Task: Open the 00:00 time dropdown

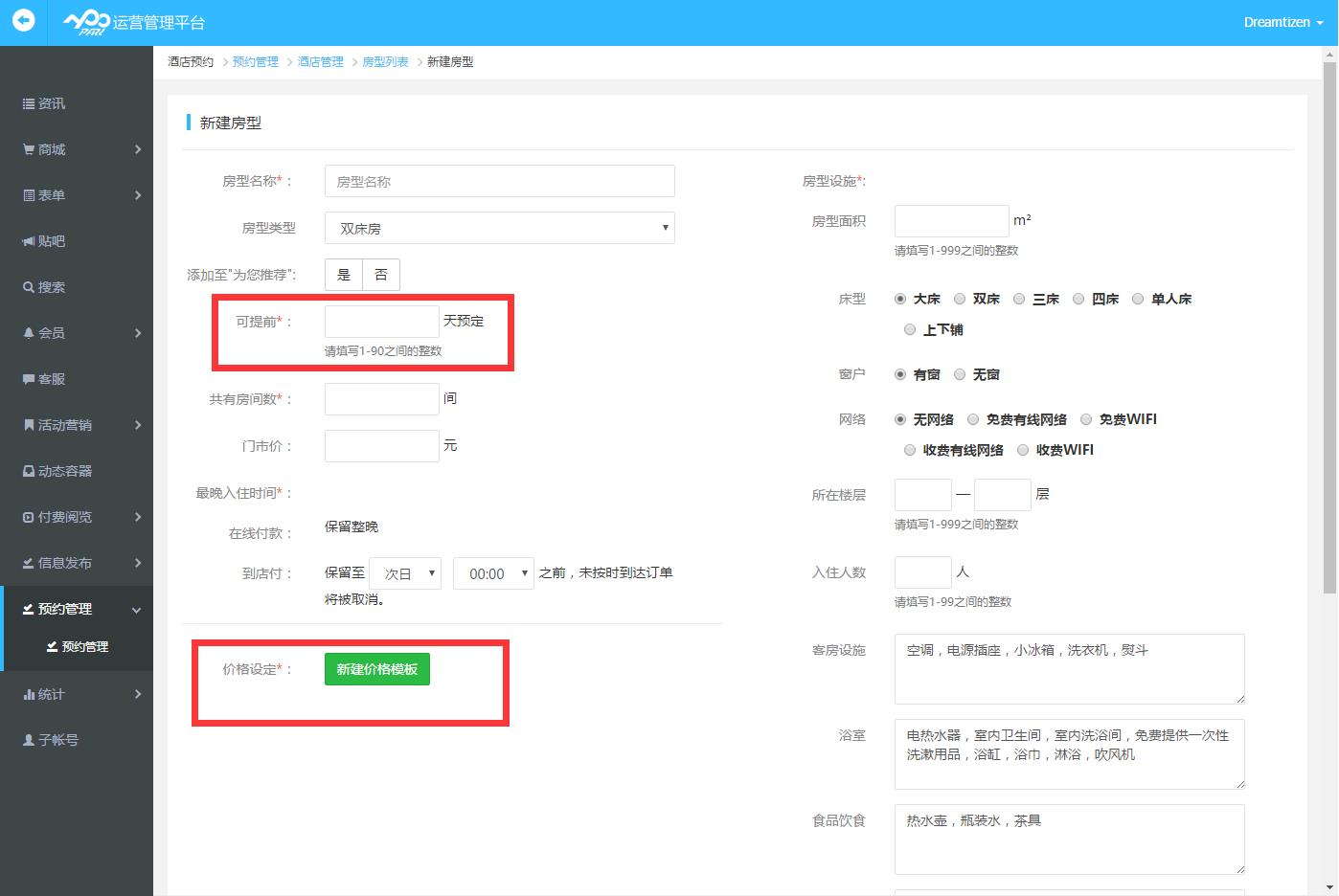Action: coord(493,573)
